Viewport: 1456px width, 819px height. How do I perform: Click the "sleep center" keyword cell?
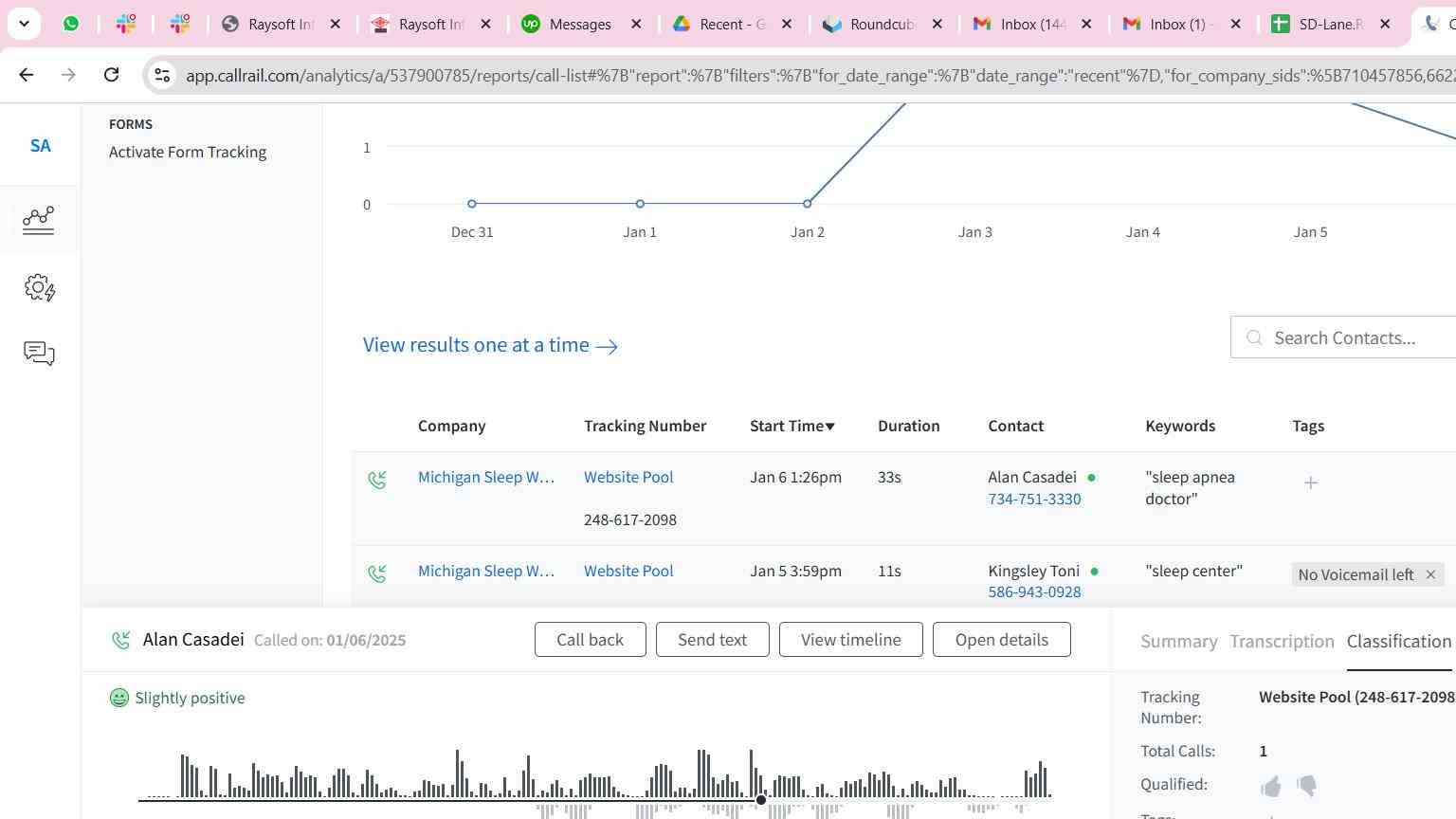[x=1193, y=571]
